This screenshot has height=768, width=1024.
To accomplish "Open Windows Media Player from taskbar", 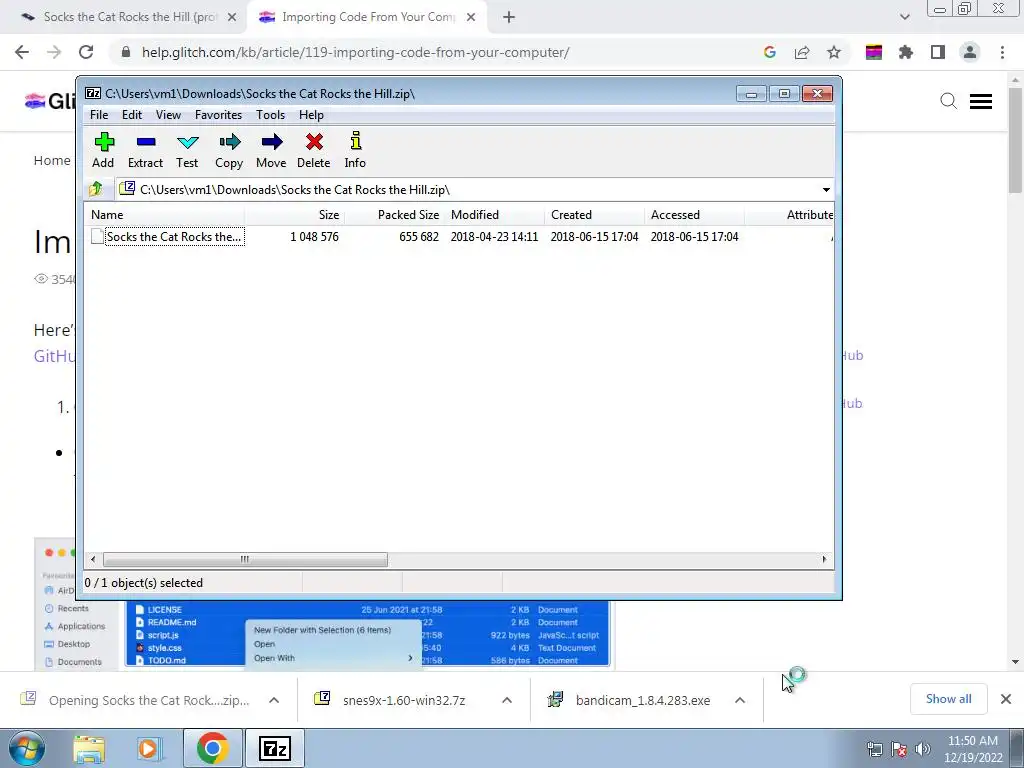I will pos(148,749).
